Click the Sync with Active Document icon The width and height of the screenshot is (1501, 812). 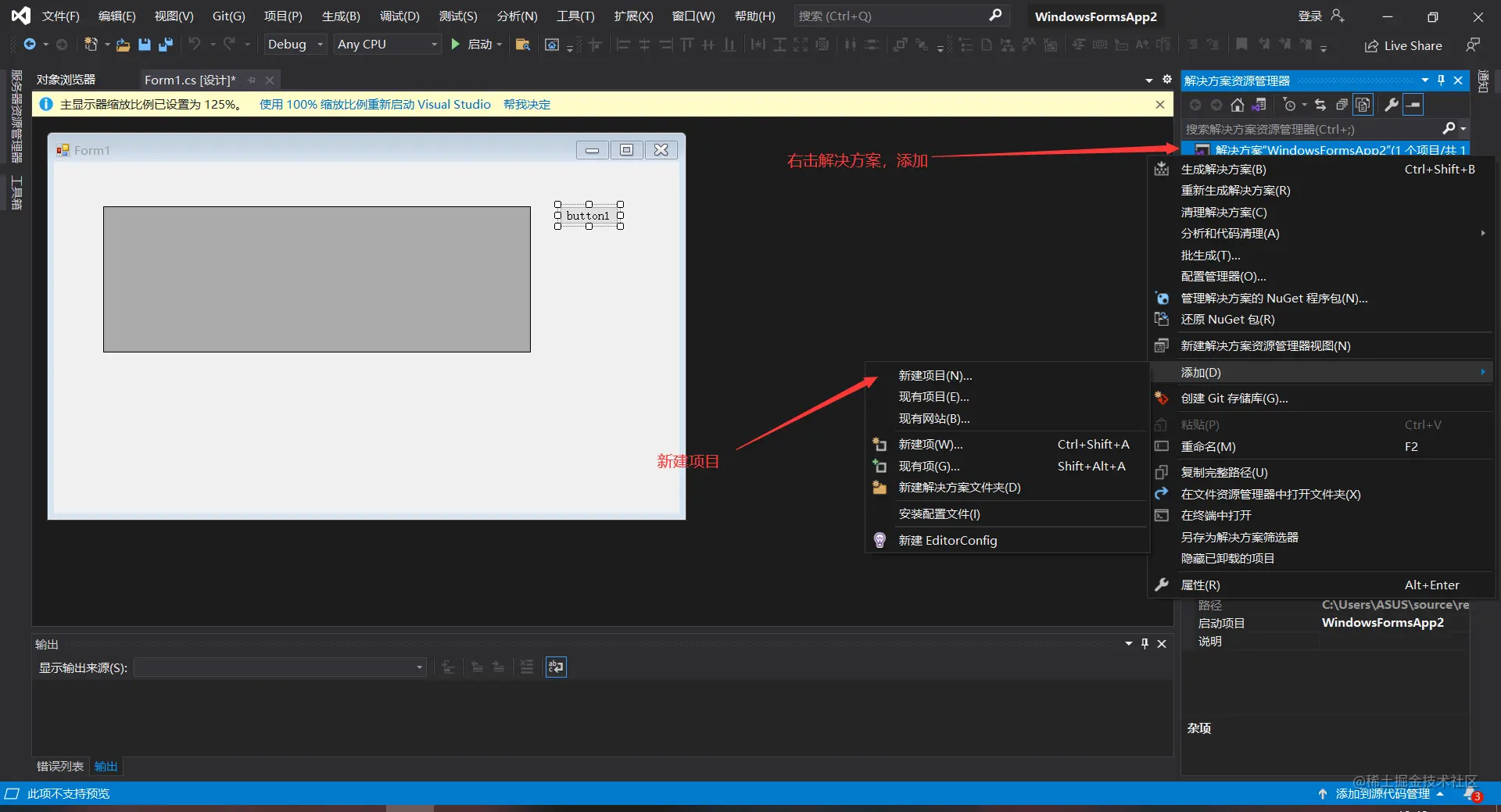[1320, 105]
